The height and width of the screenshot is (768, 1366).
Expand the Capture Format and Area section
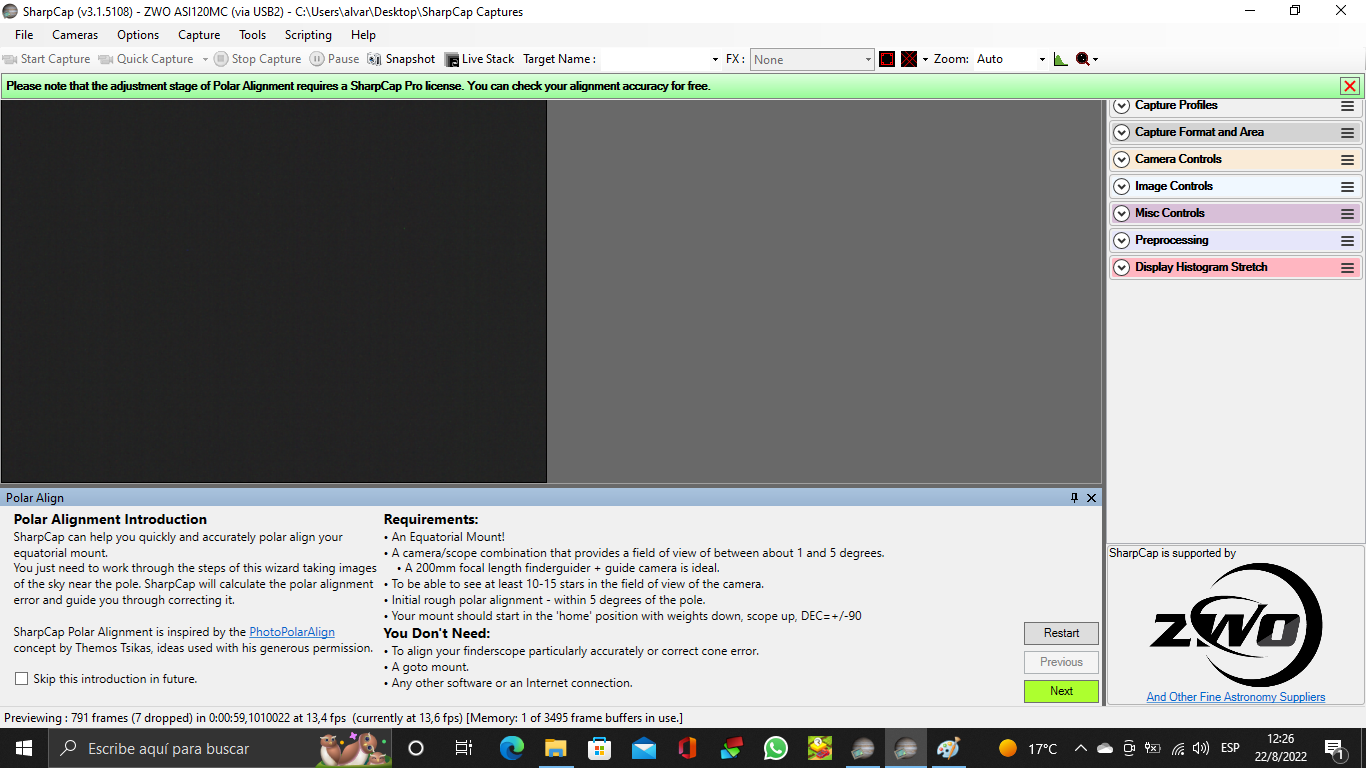pos(1121,132)
